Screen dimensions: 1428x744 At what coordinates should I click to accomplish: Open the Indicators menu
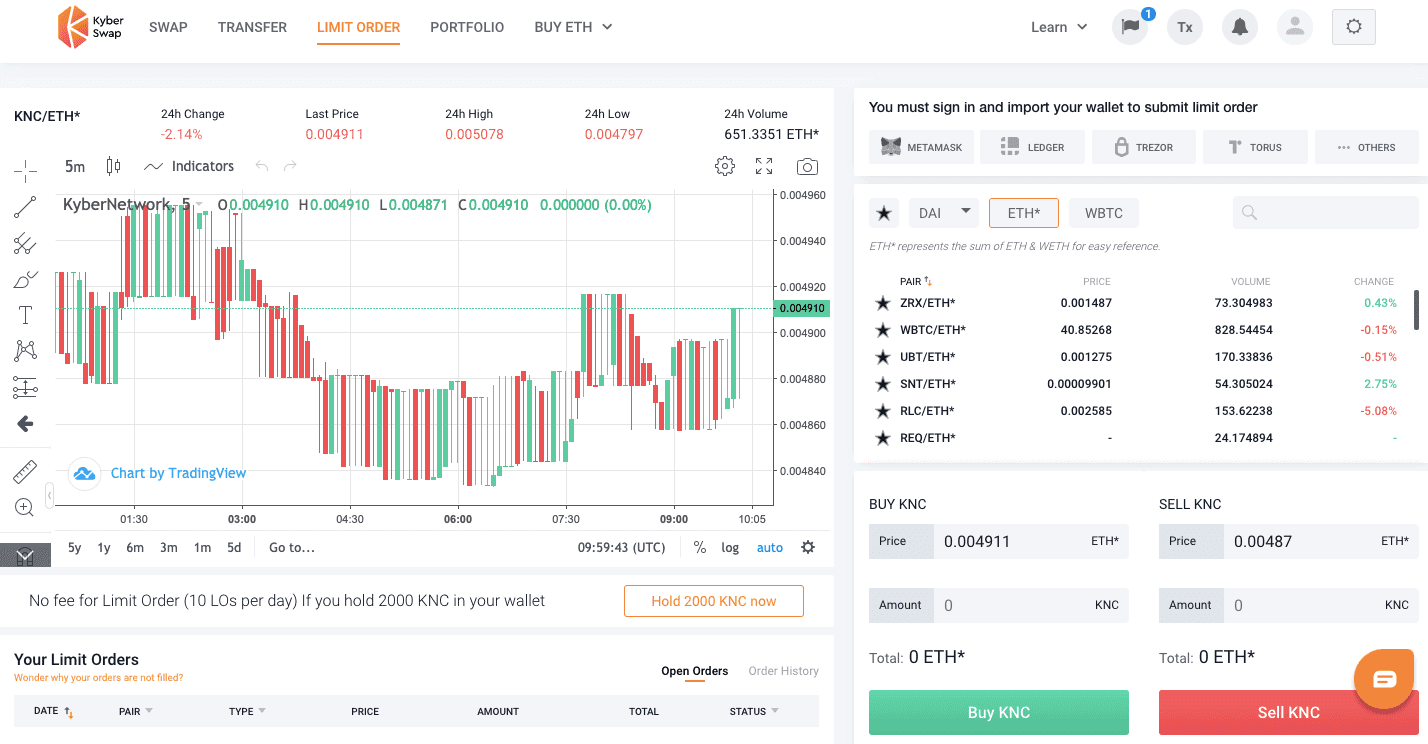(189, 166)
